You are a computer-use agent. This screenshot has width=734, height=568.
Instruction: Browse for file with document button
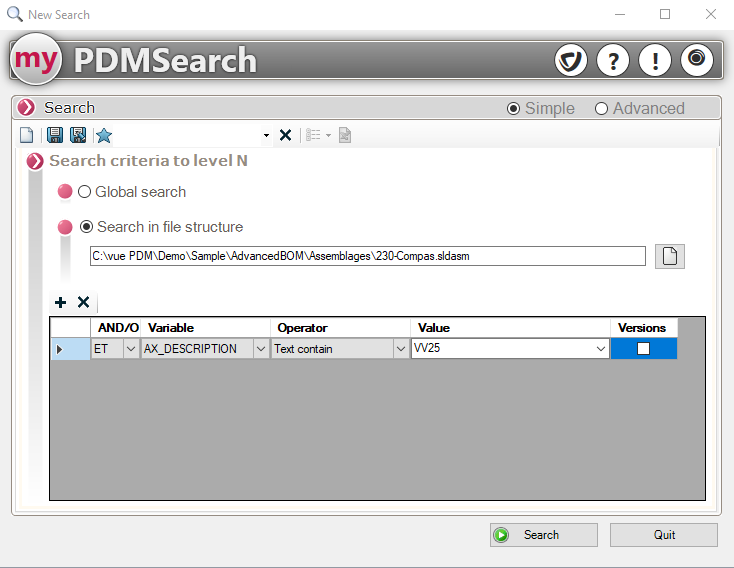pyautogui.click(x=669, y=256)
